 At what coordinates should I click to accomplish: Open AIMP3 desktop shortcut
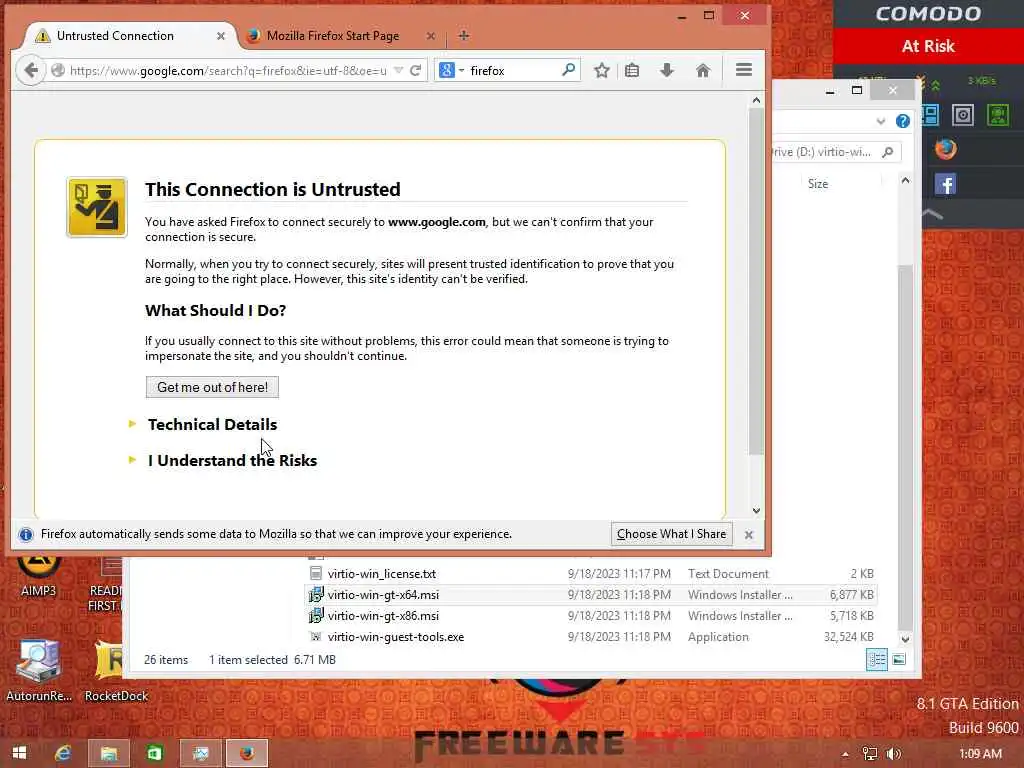[39, 575]
